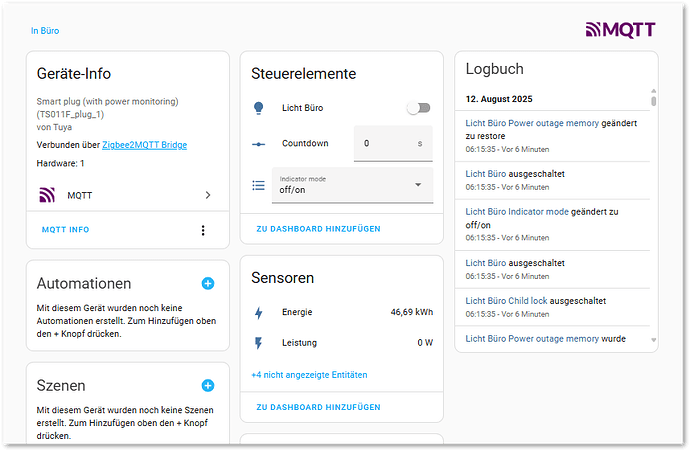Click the Energie lightning bolt icon

point(258,312)
